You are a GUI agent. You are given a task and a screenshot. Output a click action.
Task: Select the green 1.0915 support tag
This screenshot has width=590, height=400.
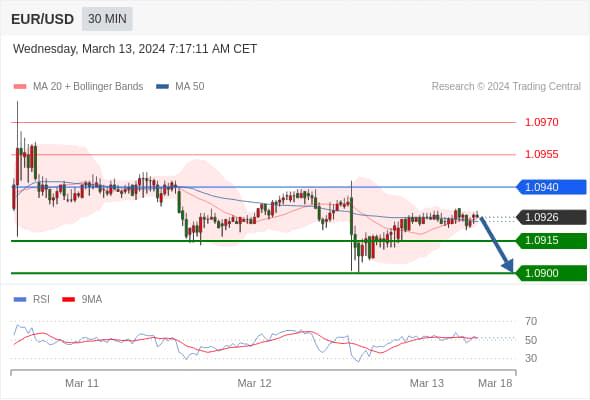click(551, 240)
